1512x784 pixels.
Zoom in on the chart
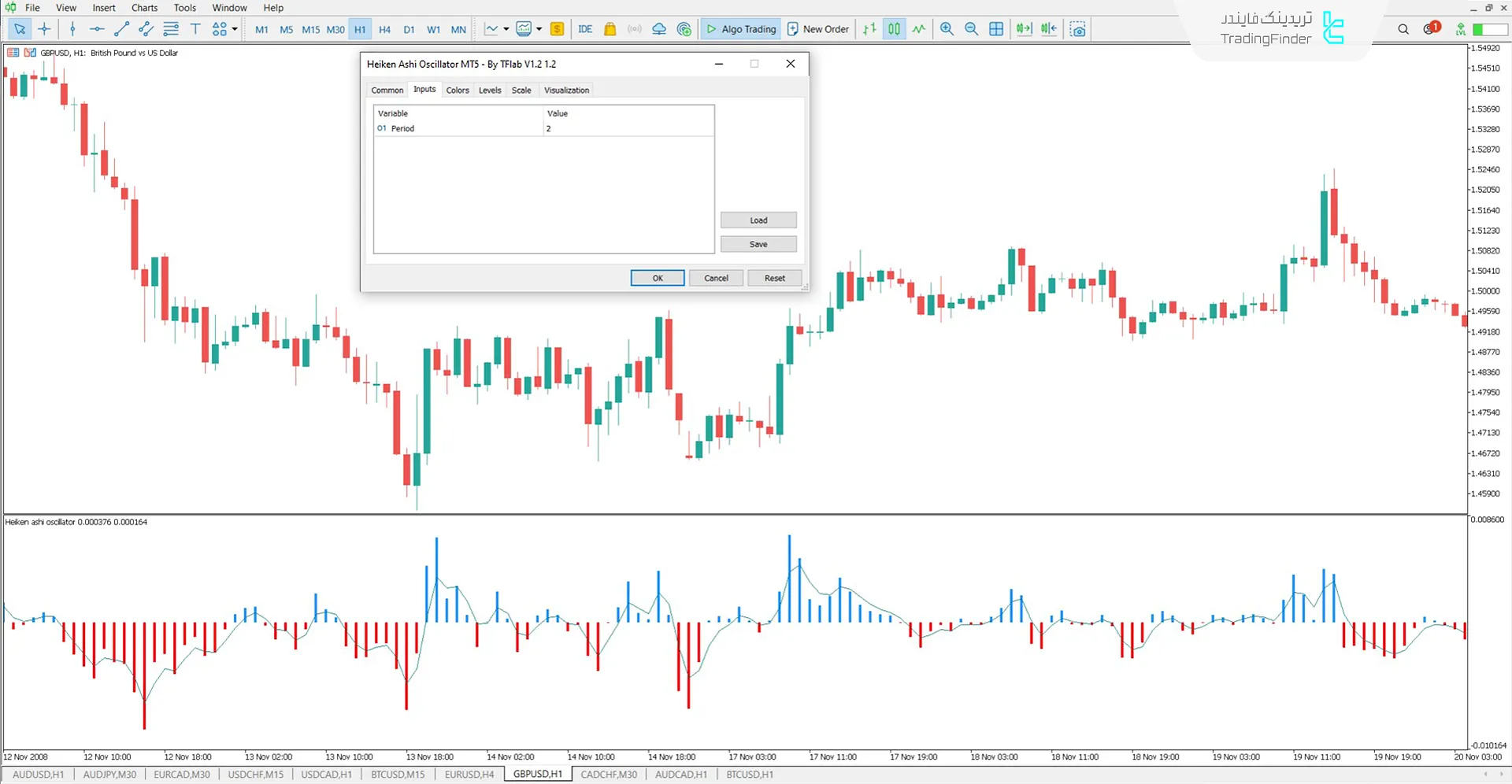(x=947, y=28)
